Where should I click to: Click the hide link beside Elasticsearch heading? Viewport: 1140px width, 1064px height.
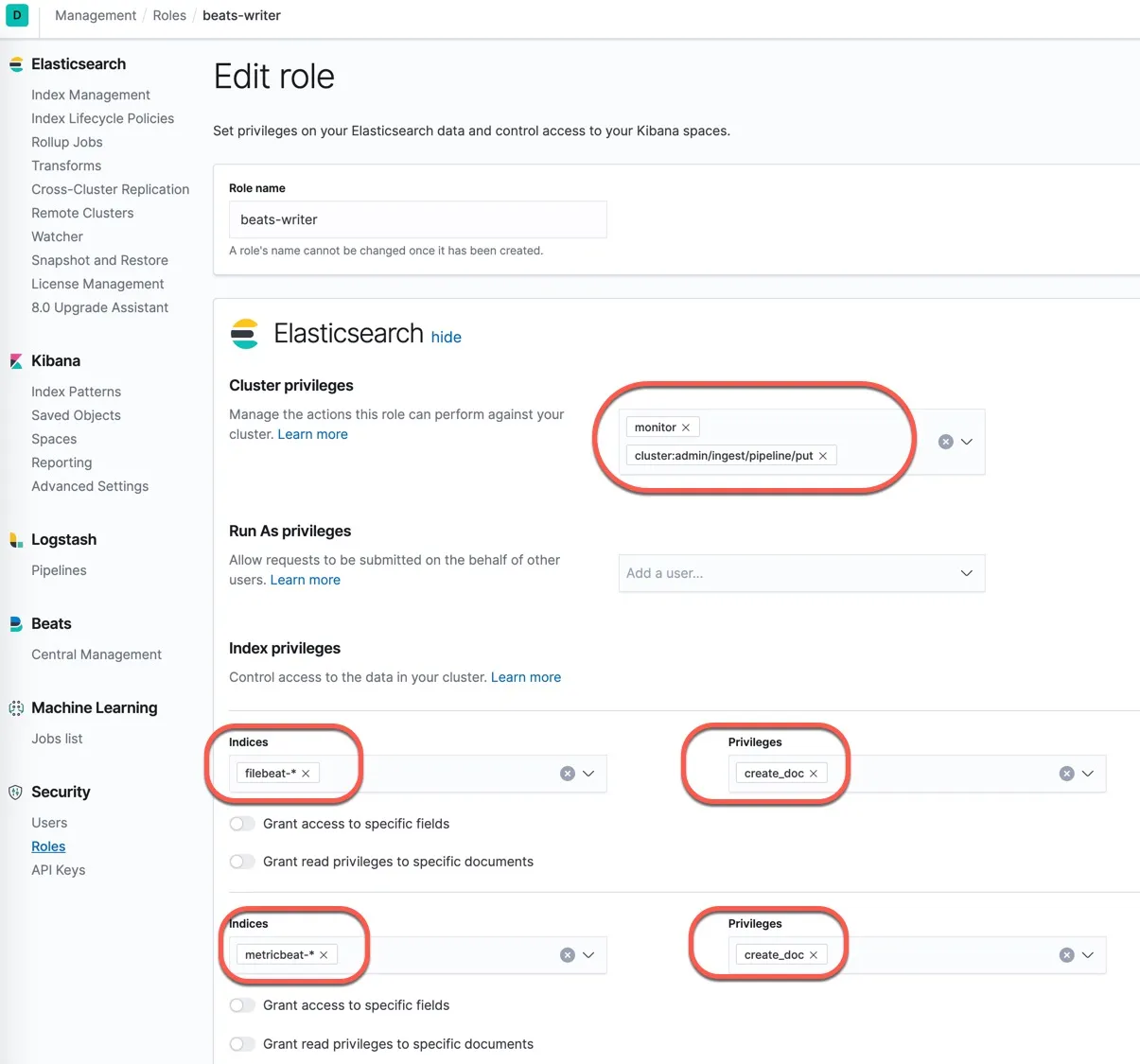point(446,337)
